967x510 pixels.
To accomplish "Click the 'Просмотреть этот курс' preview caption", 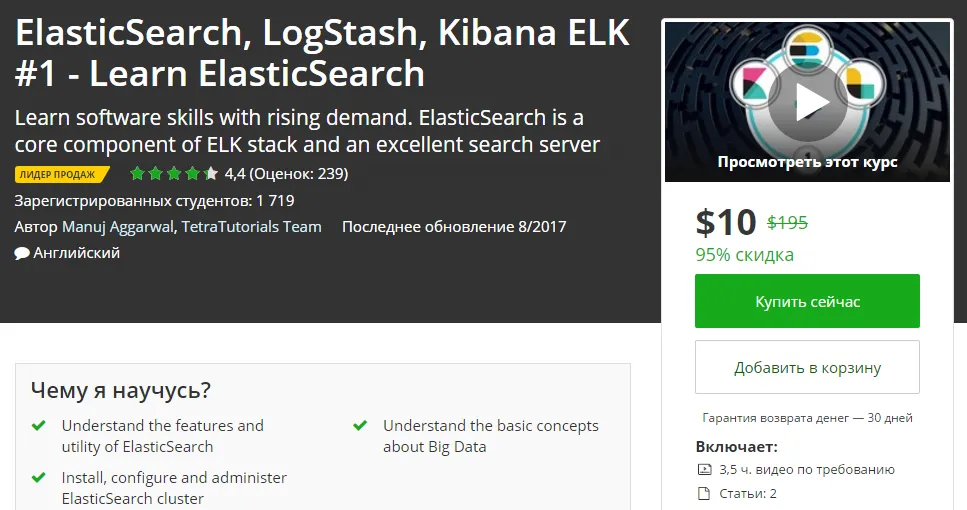I will coord(807,162).
